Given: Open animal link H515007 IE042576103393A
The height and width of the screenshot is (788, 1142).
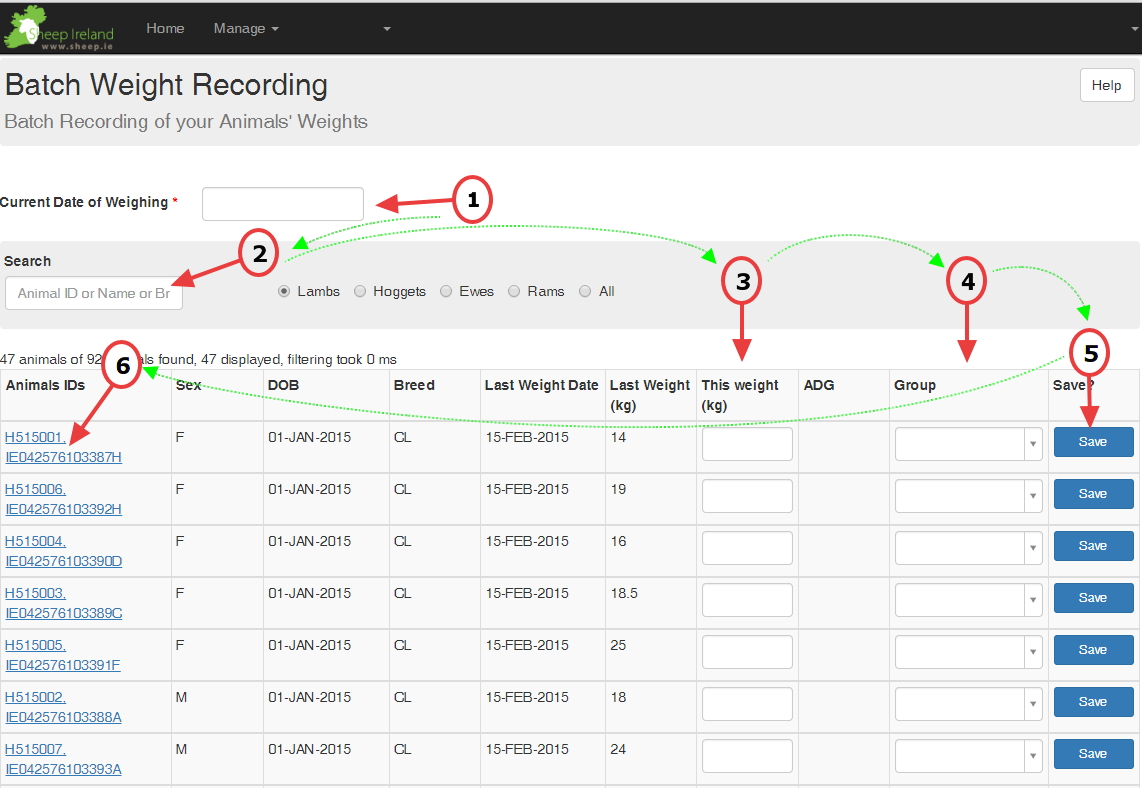Looking at the screenshot, I should pos(63,759).
